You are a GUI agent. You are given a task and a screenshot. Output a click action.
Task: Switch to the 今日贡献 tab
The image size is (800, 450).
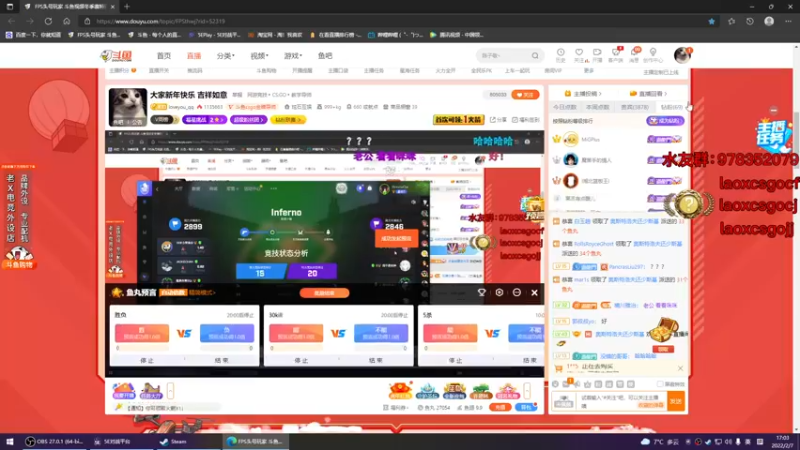click(x=565, y=107)
